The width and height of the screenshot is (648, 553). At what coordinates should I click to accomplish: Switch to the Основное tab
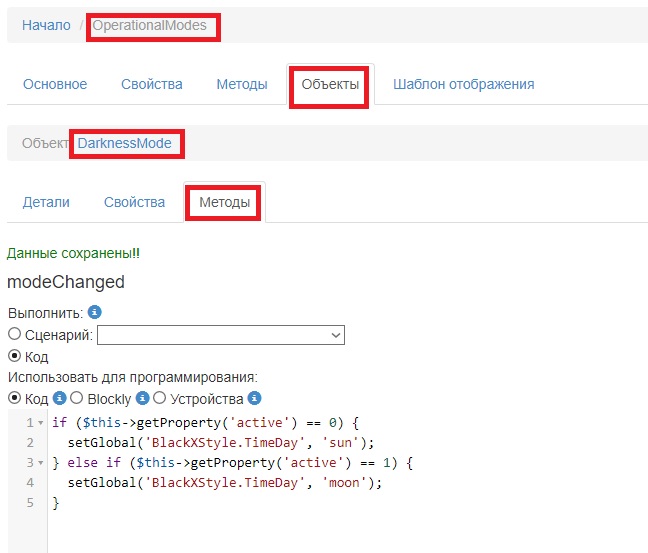pos(55,84)
